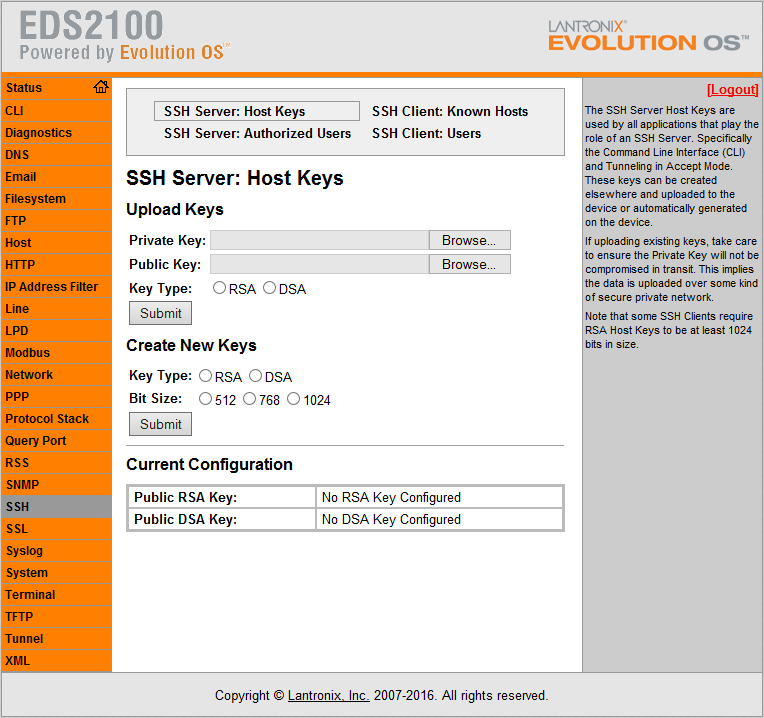Screen dimensions: 764x718
Task: Open XML page
Action: 57,661
